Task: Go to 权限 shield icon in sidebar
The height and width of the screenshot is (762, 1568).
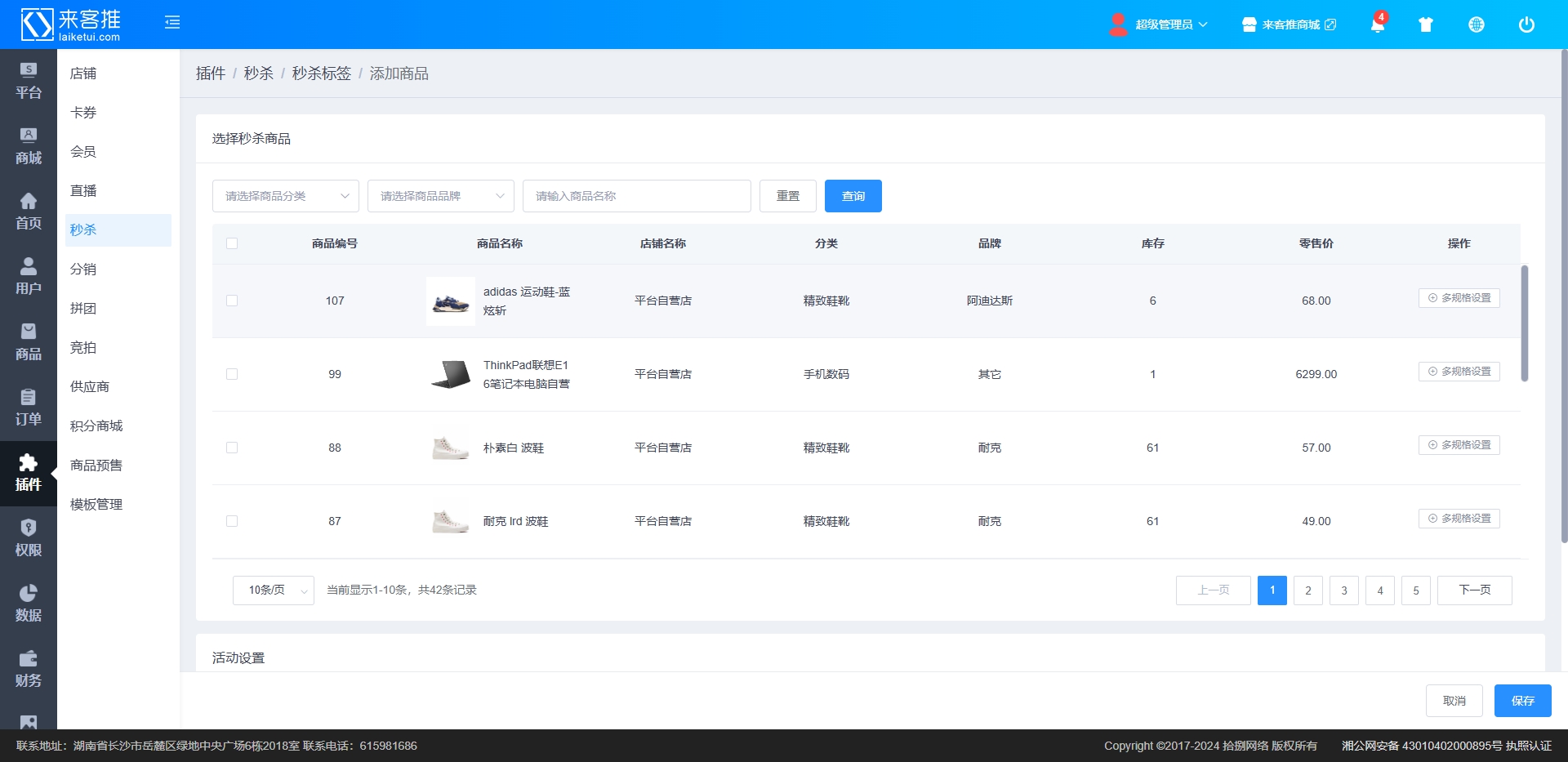Action: [x=28, y=537]
